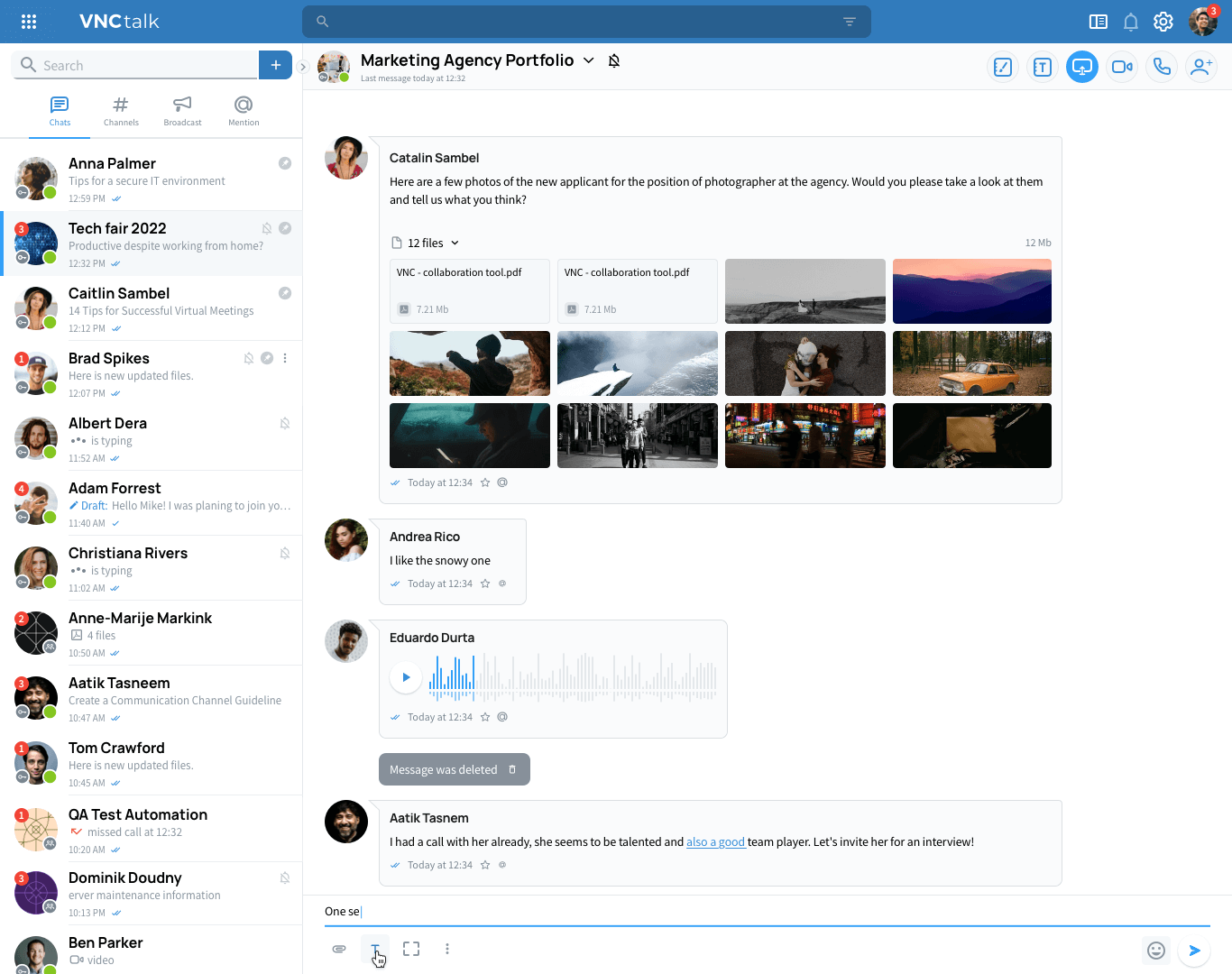Click trash icon on deleted message

(512, 769)
